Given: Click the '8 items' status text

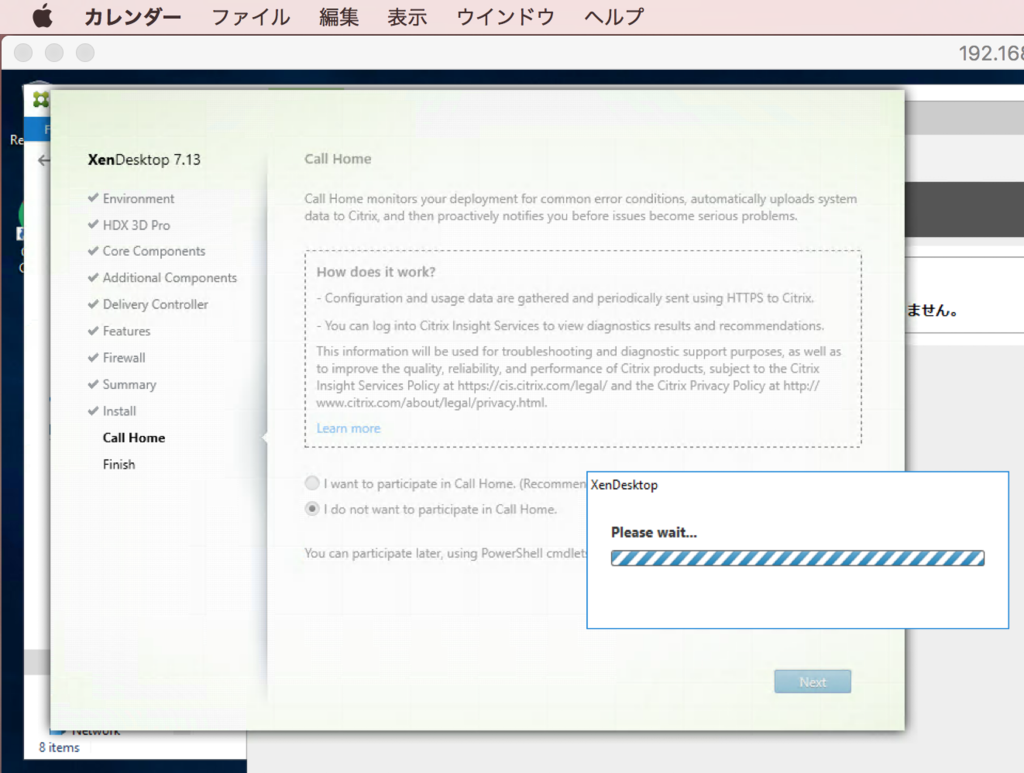Looking at the screenshot, I should coord(59,748).
